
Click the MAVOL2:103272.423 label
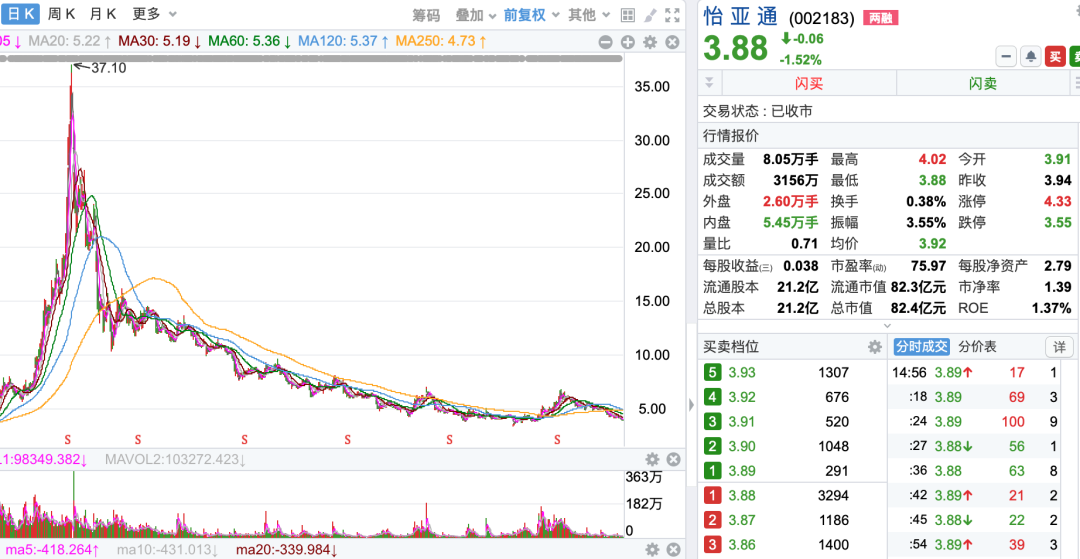click(174, 459)
